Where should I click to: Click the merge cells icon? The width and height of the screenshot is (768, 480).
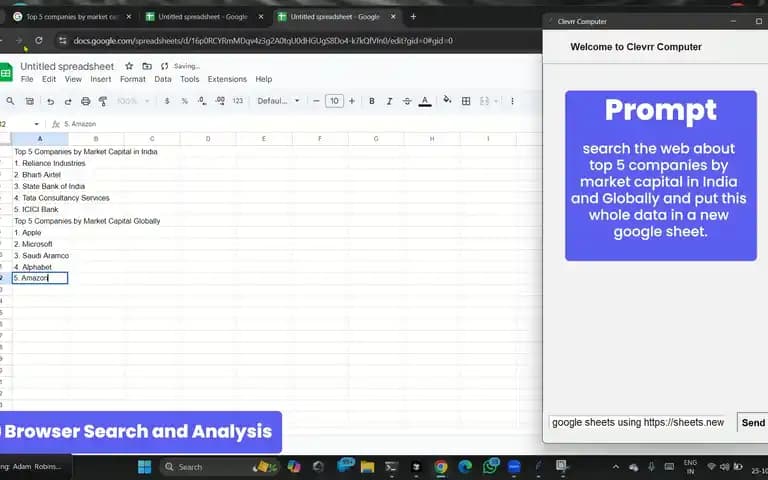[x=484, y=101]
